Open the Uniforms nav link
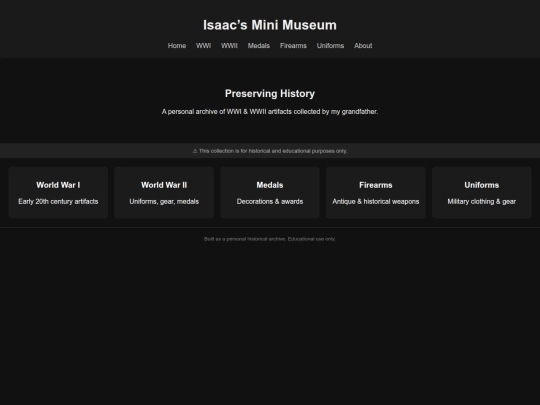The height and width of the screenshot is (405, 540). coord(330,46)
